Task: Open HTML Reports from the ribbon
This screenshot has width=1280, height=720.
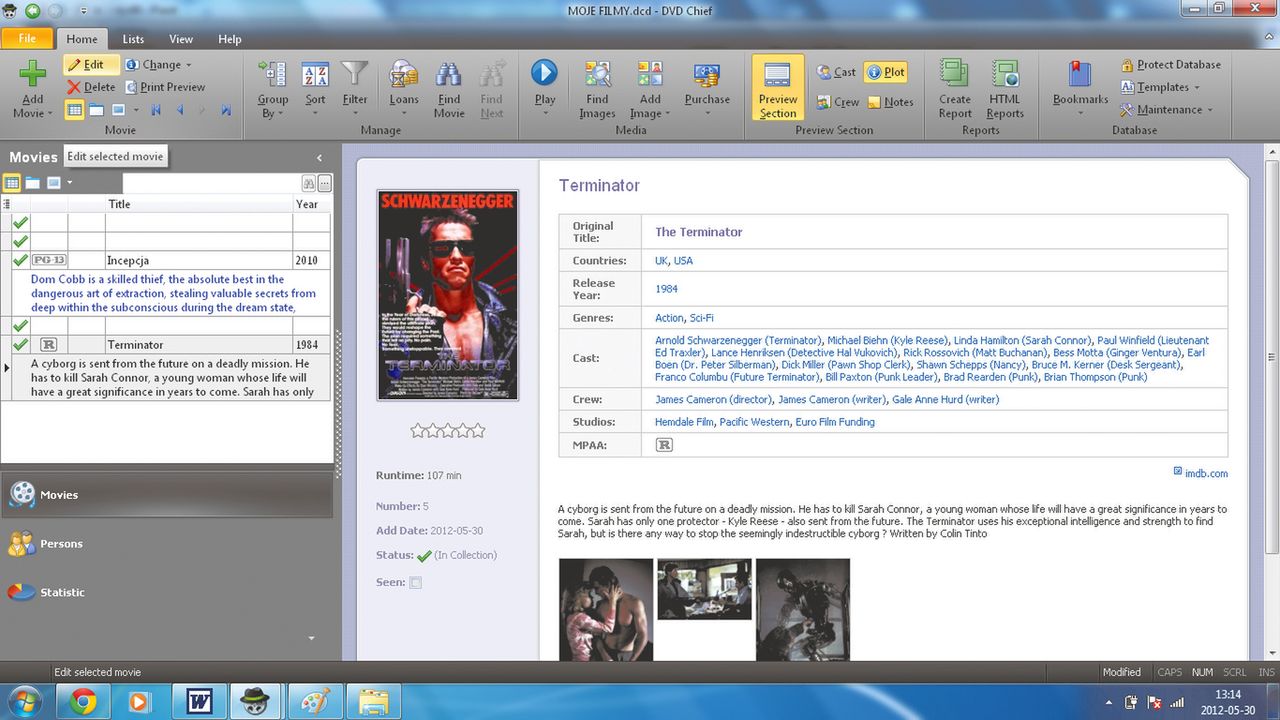Action: pyautogui.click(x=1005, y=89)
